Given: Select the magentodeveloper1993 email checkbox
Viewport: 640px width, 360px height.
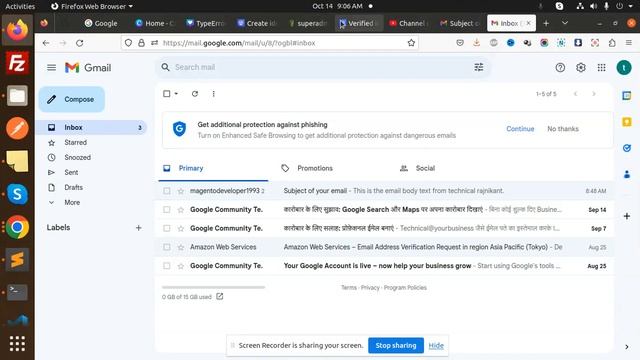Looking at the screenshot, I should tap(167, 191).
